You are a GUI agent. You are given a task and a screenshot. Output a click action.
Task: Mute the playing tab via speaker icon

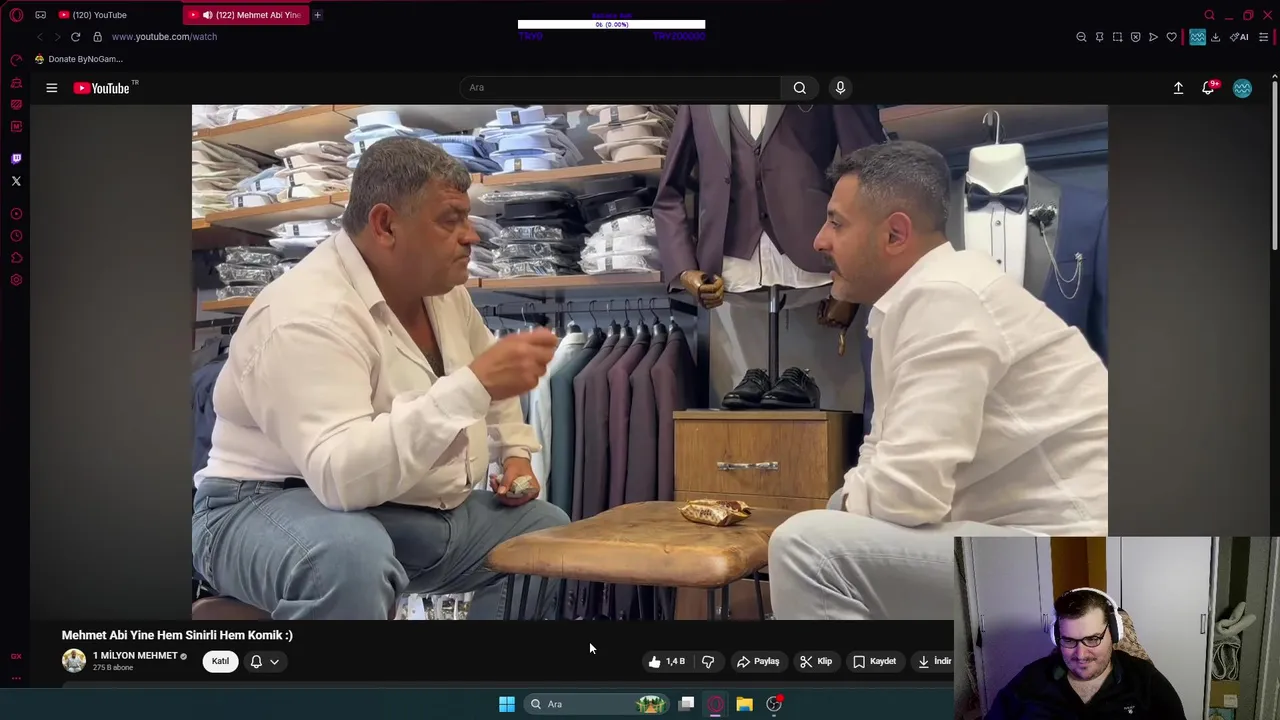(208, 15)
